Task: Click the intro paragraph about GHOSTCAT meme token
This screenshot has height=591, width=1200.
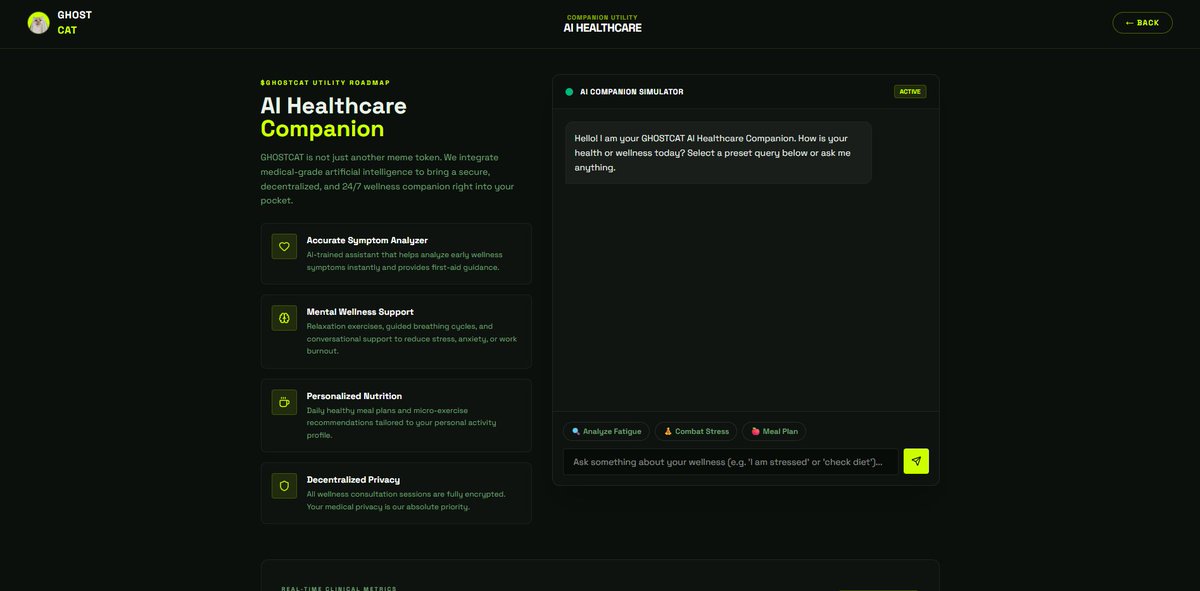Action: click(x=387, y=179)
